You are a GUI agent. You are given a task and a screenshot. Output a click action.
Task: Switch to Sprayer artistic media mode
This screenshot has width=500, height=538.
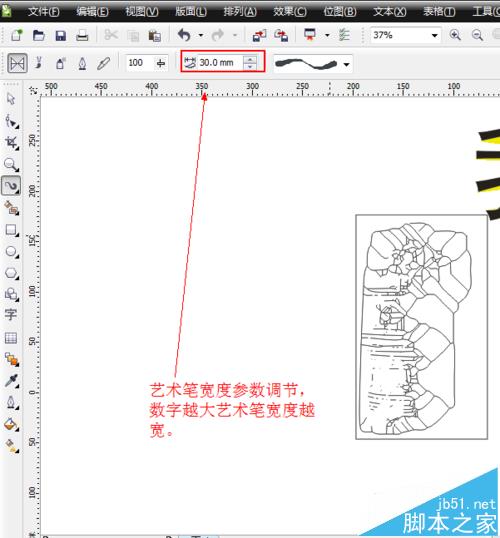click(x=60, y=63)
